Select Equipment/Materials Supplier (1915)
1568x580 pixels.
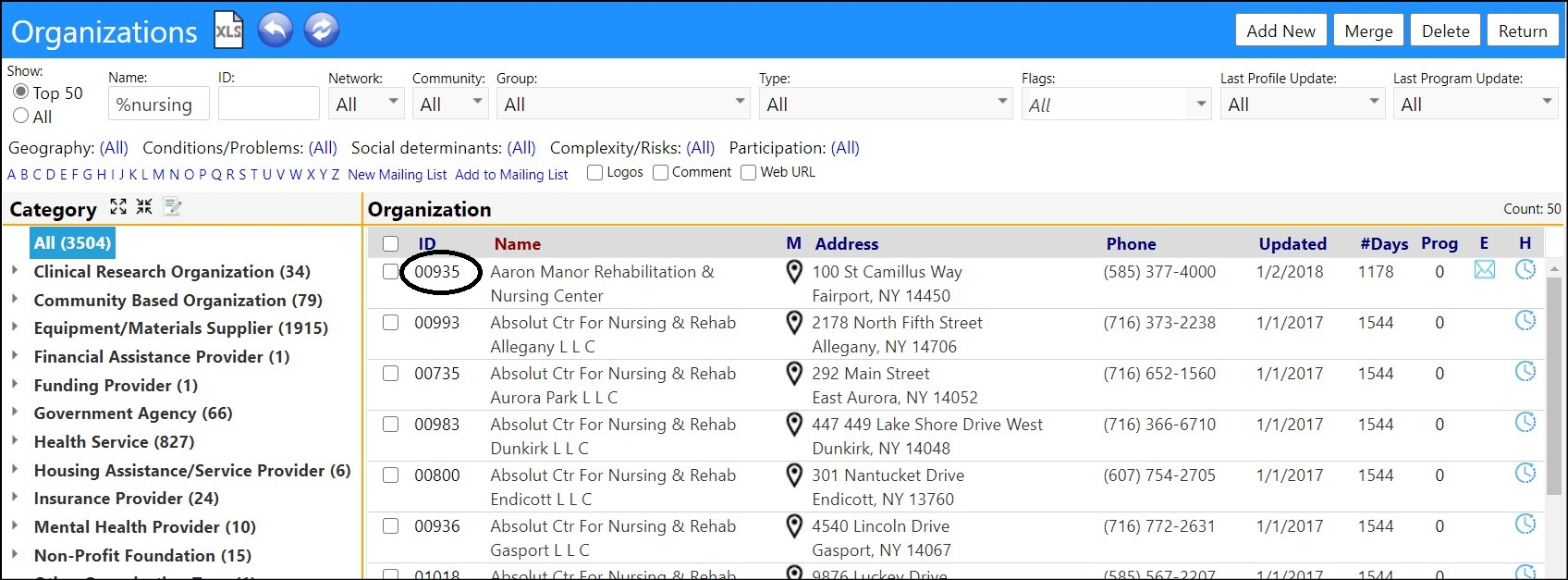181,328
